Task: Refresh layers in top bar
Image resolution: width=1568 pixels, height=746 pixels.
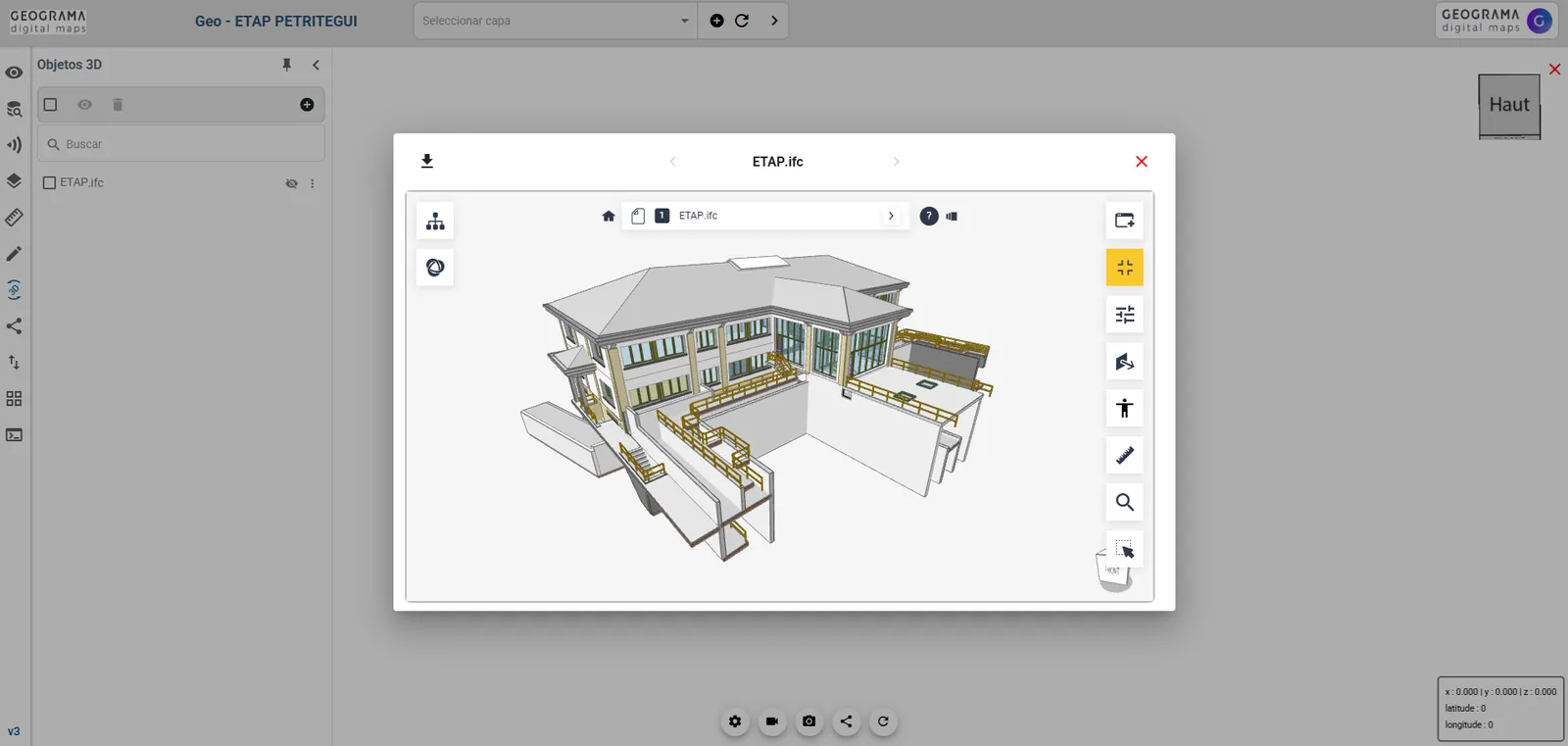Action: pos(742,21)
